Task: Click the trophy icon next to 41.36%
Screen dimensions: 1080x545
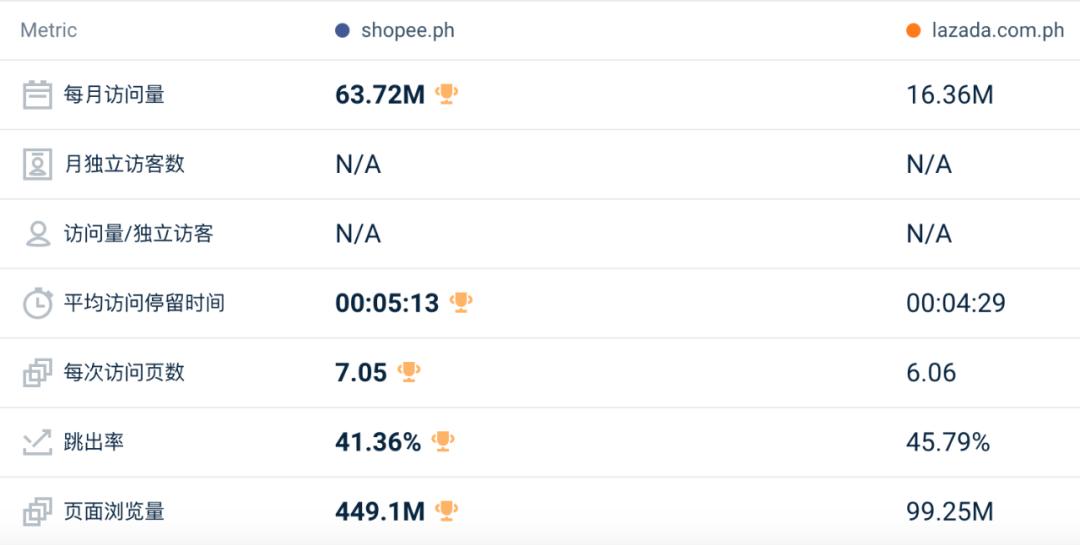Action: (x=443, y=442)
